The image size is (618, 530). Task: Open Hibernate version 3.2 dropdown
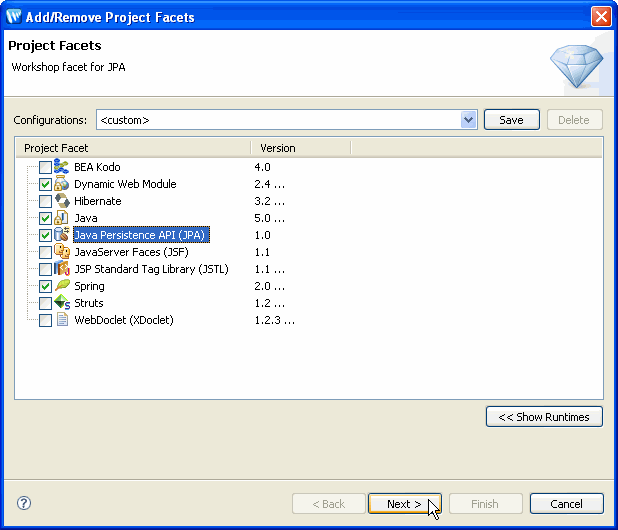pos(279,202)
